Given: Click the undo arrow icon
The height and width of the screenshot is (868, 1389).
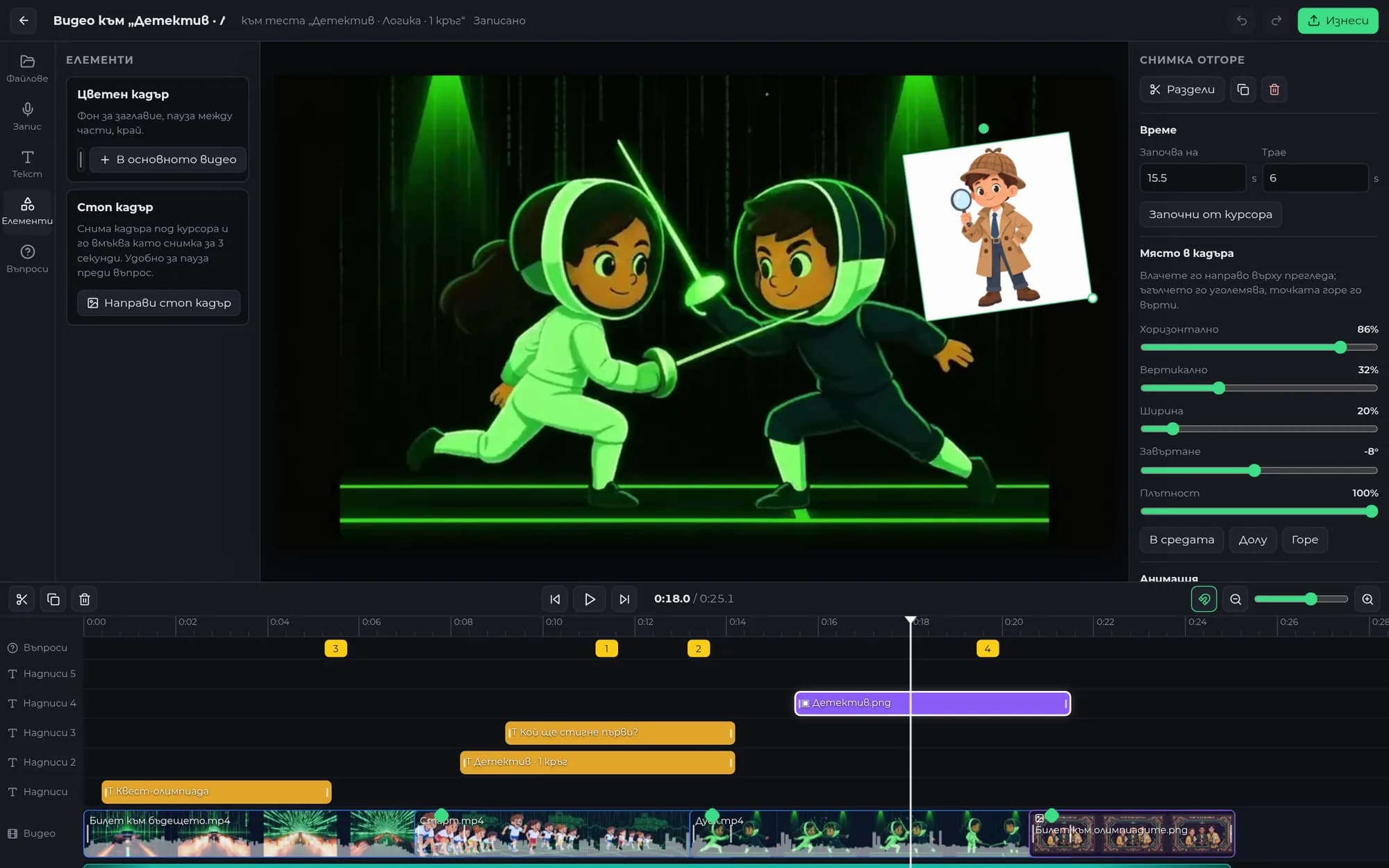Looking at the screenshot, I should tap(1242, 21).
